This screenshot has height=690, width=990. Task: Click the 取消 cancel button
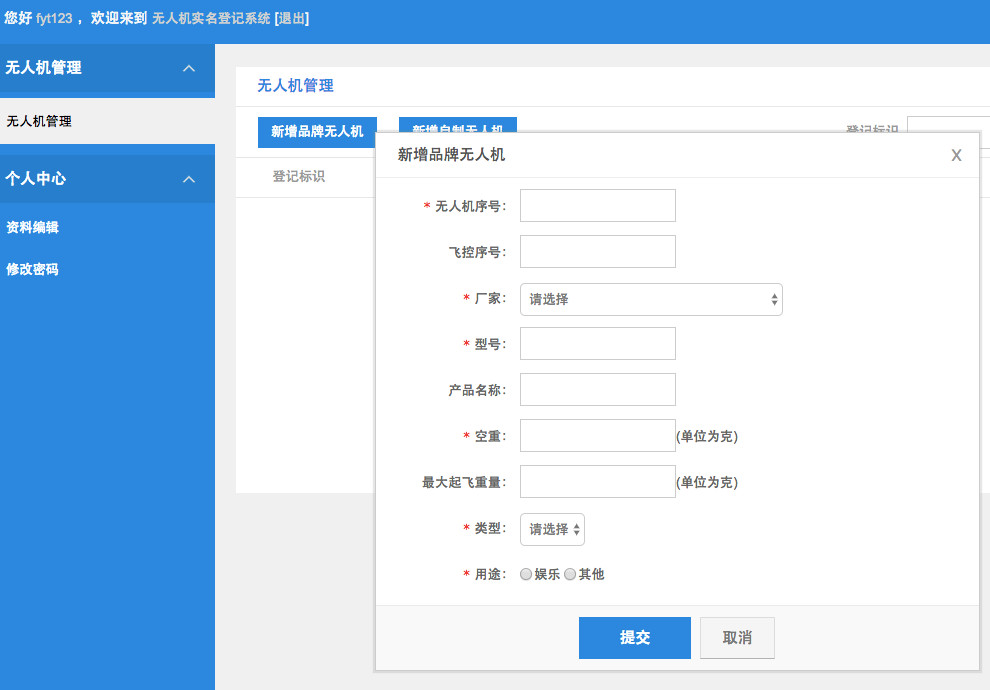(x=737, y=638)
